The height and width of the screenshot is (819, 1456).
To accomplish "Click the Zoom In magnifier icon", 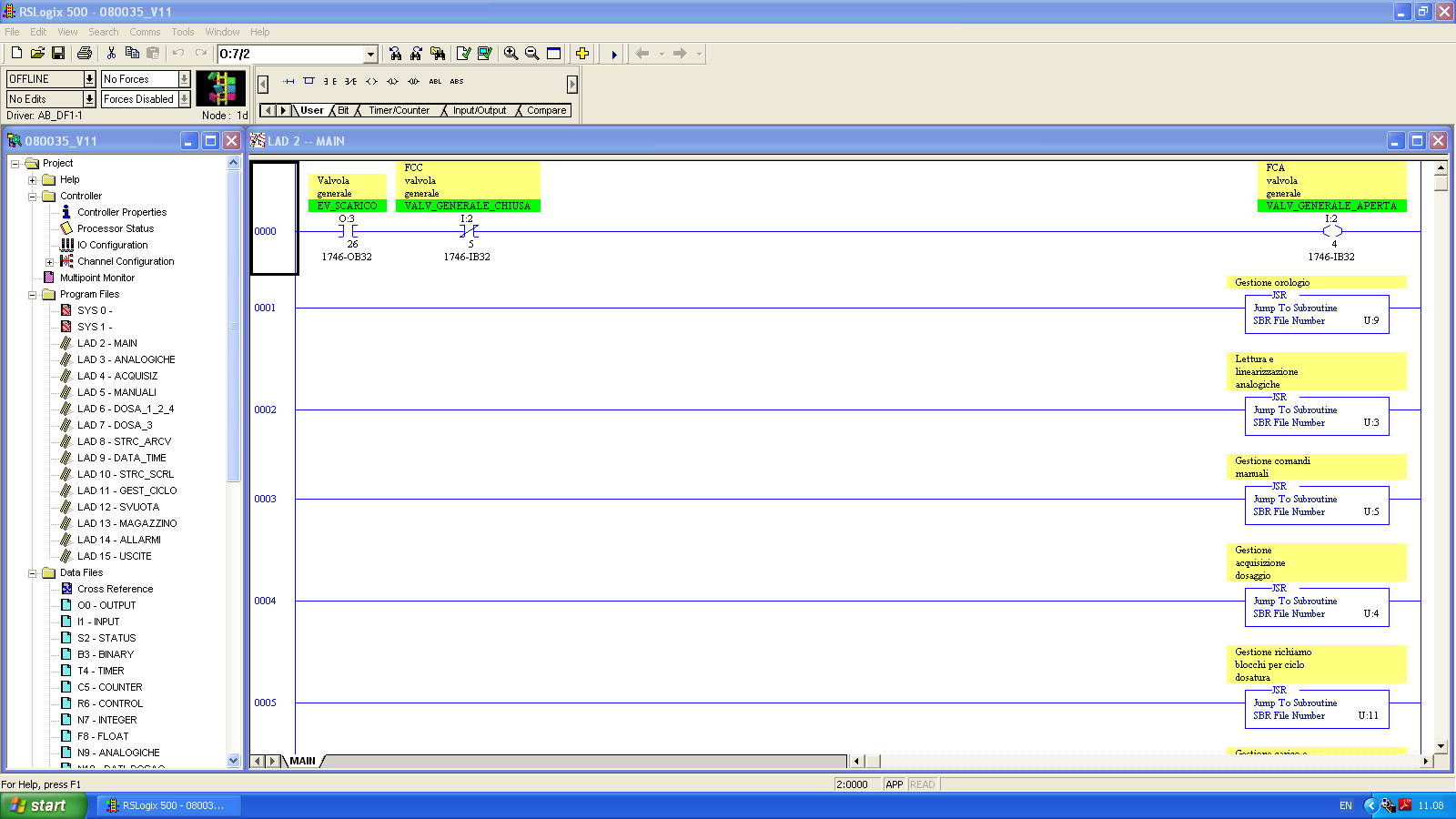I will (511, 54).
